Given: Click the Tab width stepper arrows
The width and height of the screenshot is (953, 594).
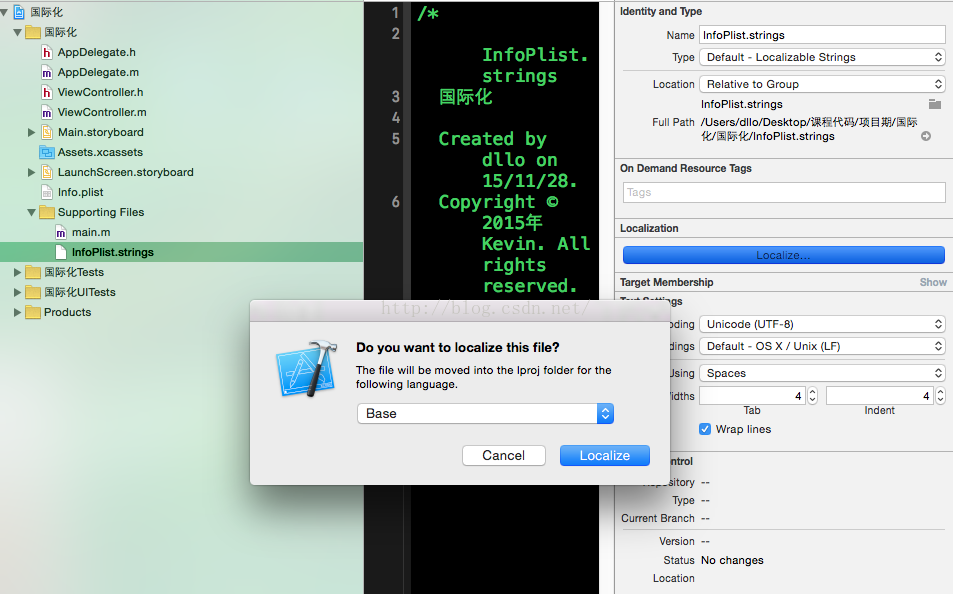Looking at the screenshot, I should point(813,396).
